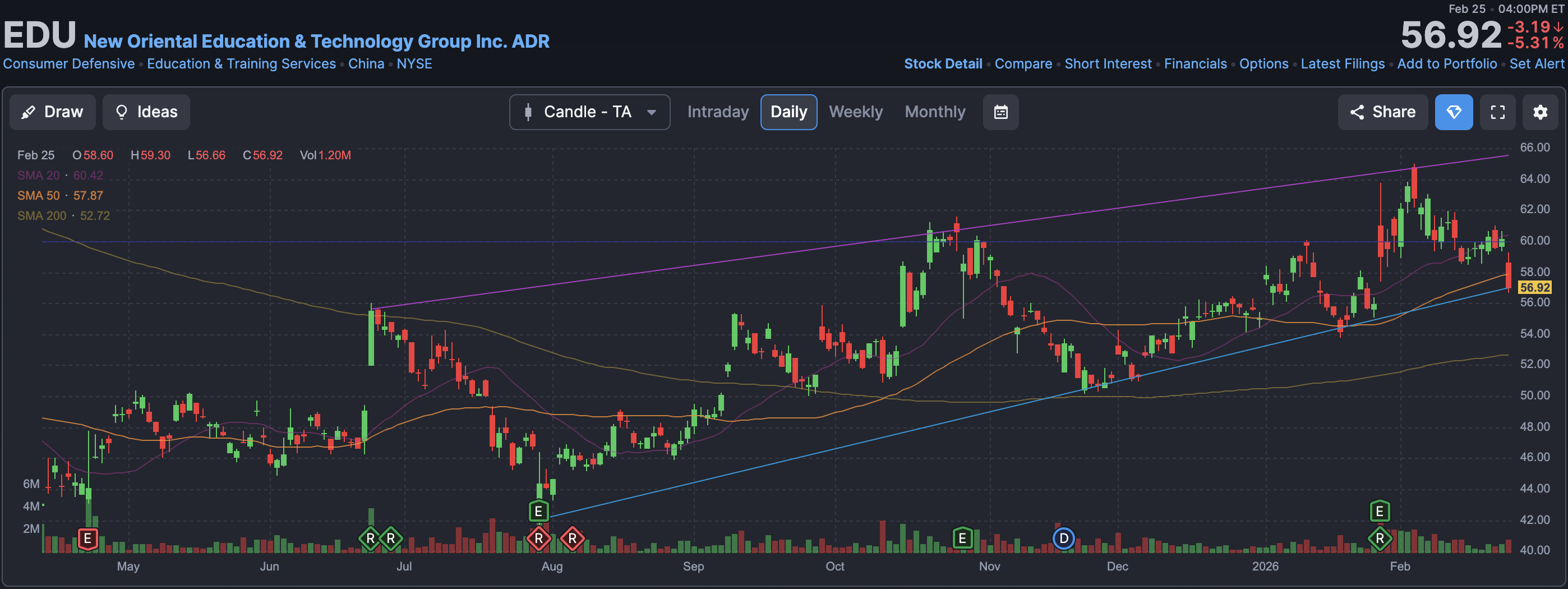Viewport: 1568px width, 589px height.
Task: Click the red E earnings marker near May
Action: [x=87, y=539]
